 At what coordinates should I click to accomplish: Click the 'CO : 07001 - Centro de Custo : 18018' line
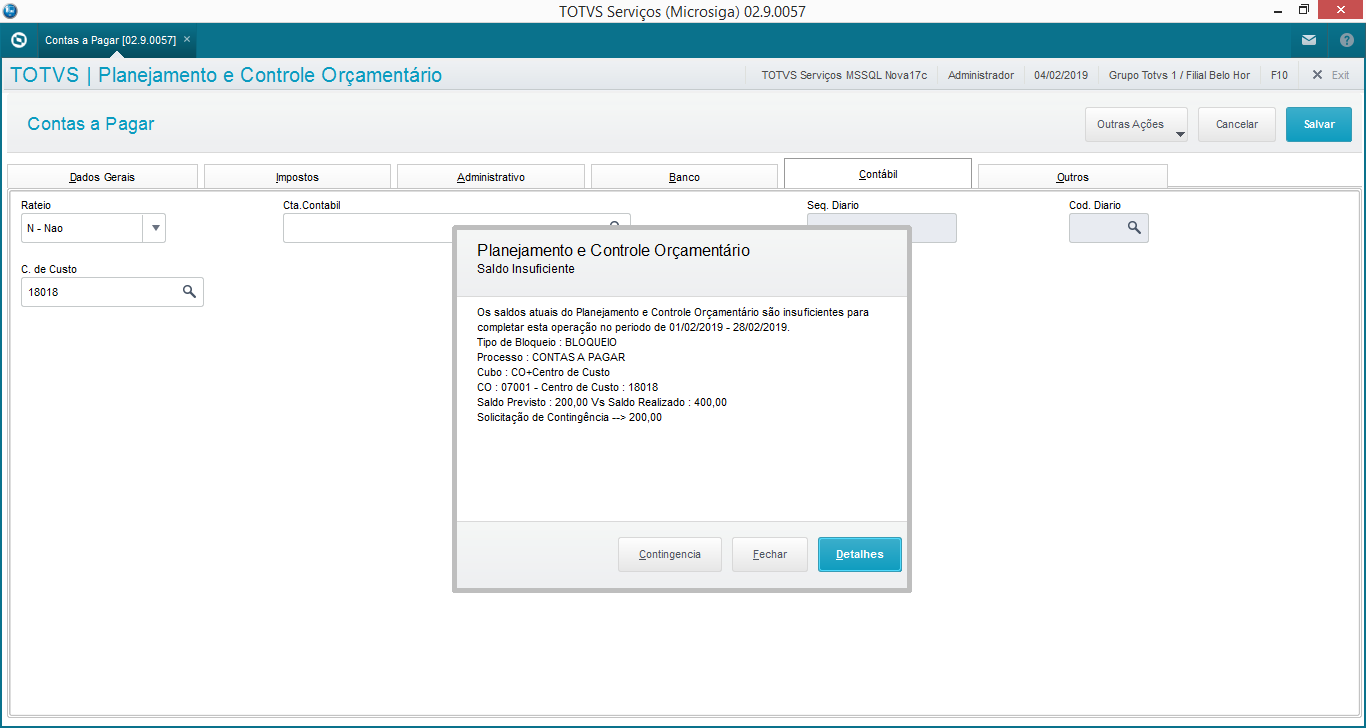point(568,387)
